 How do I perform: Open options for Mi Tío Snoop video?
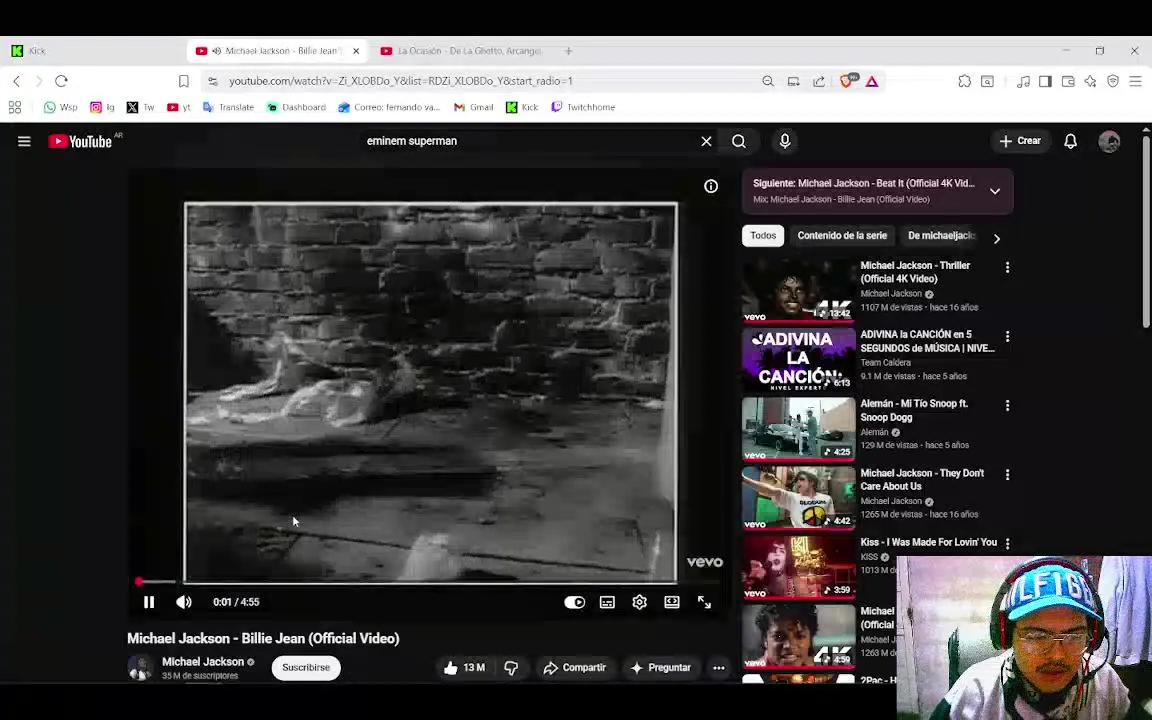pos(1007,406)
